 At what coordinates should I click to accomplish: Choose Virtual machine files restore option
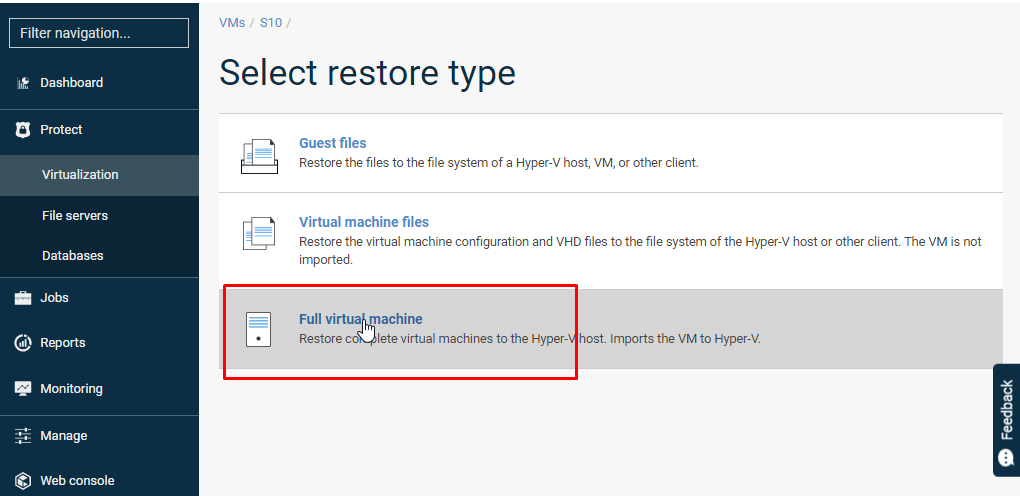coord(364,222)
